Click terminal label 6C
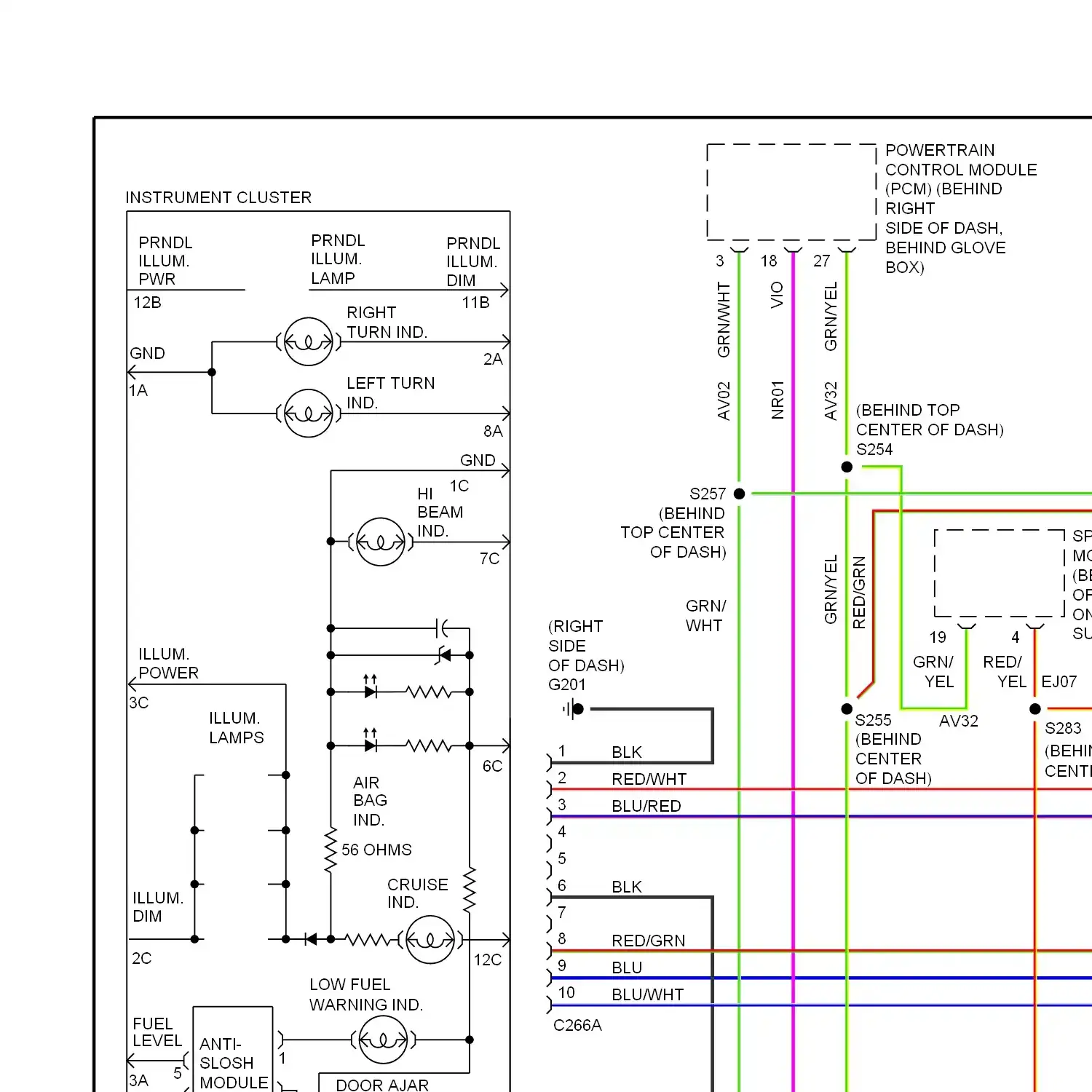1092x1092 pixels. (492, 766)
